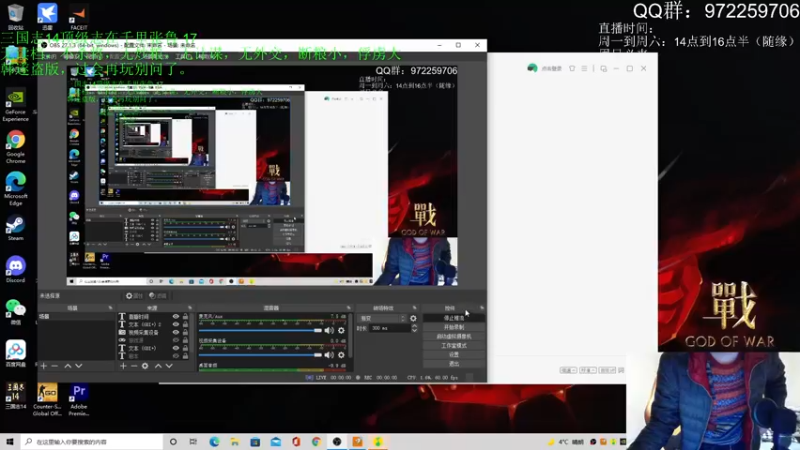The height and width of the screenshot is (450, 800).
Task: Open Counter-Strike Global Offensive shortcut
Action: [47, 399]
